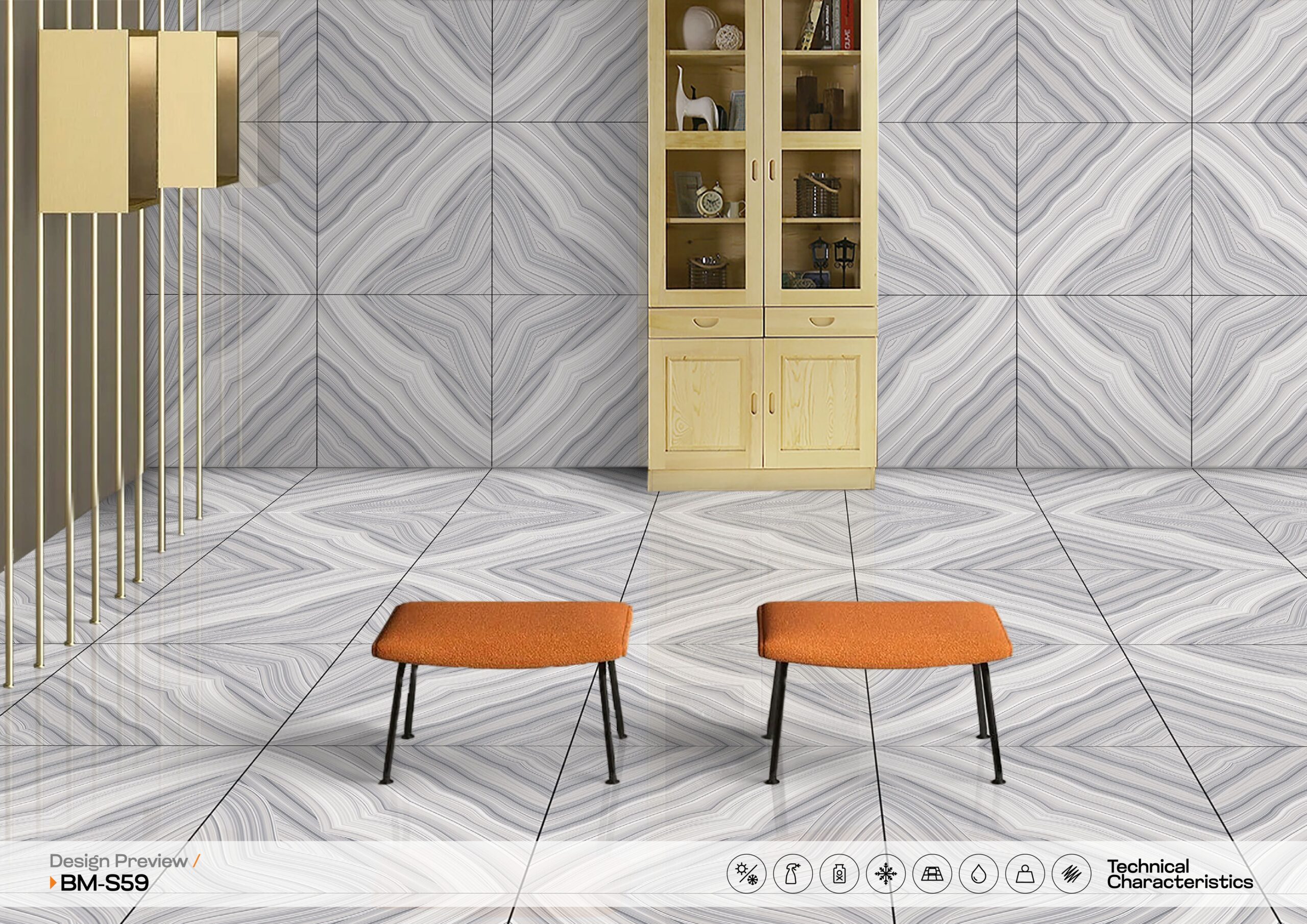Screen dimensions: 1307x924
Task: Click the chemical bottle resistance icon
Action: [839, 873]
